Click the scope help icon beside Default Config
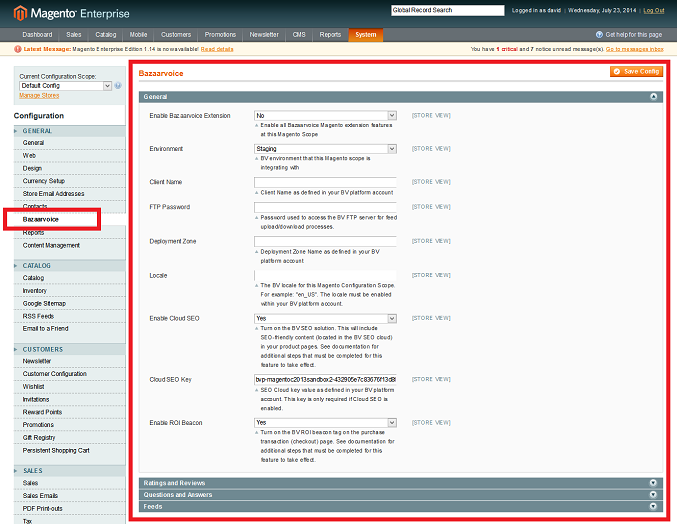 coord(118,85)
